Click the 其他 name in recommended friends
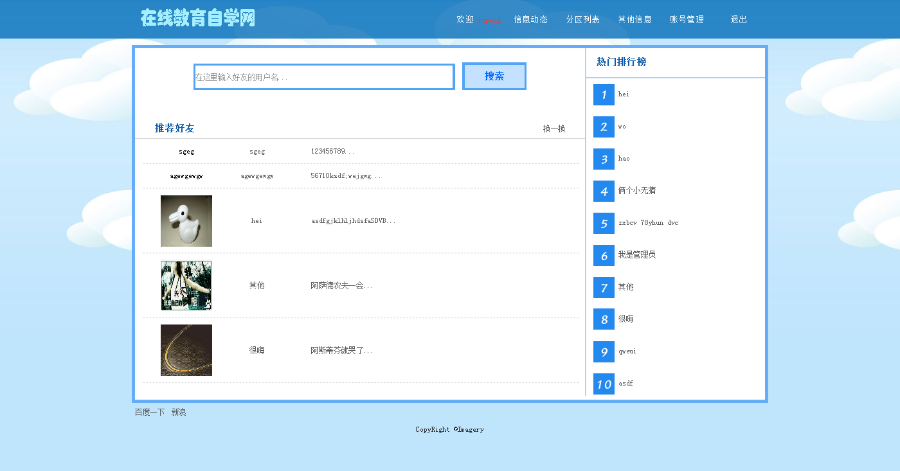 257,286
